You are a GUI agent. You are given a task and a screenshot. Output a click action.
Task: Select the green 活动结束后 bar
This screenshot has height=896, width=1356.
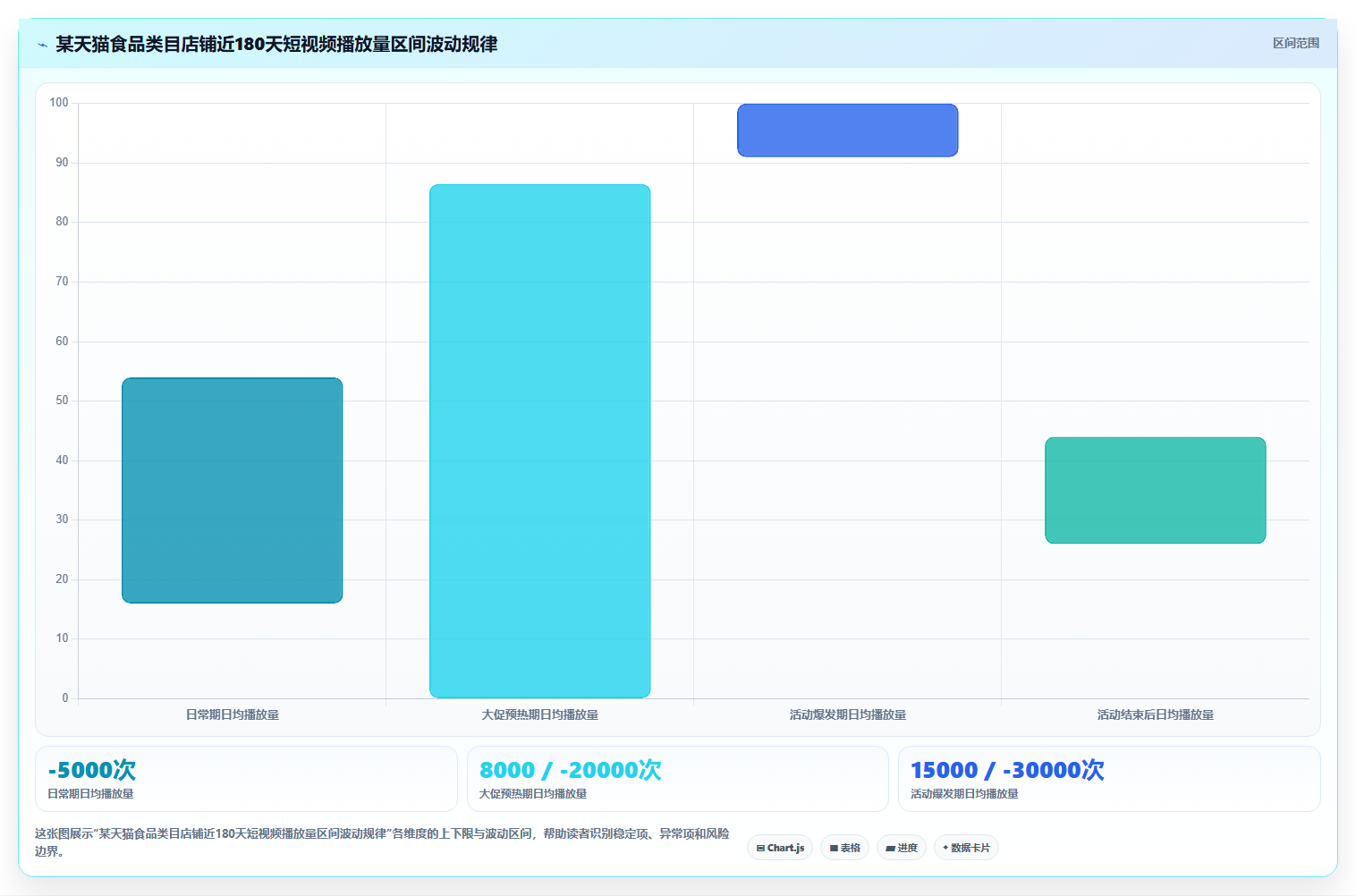[1156, 490]
